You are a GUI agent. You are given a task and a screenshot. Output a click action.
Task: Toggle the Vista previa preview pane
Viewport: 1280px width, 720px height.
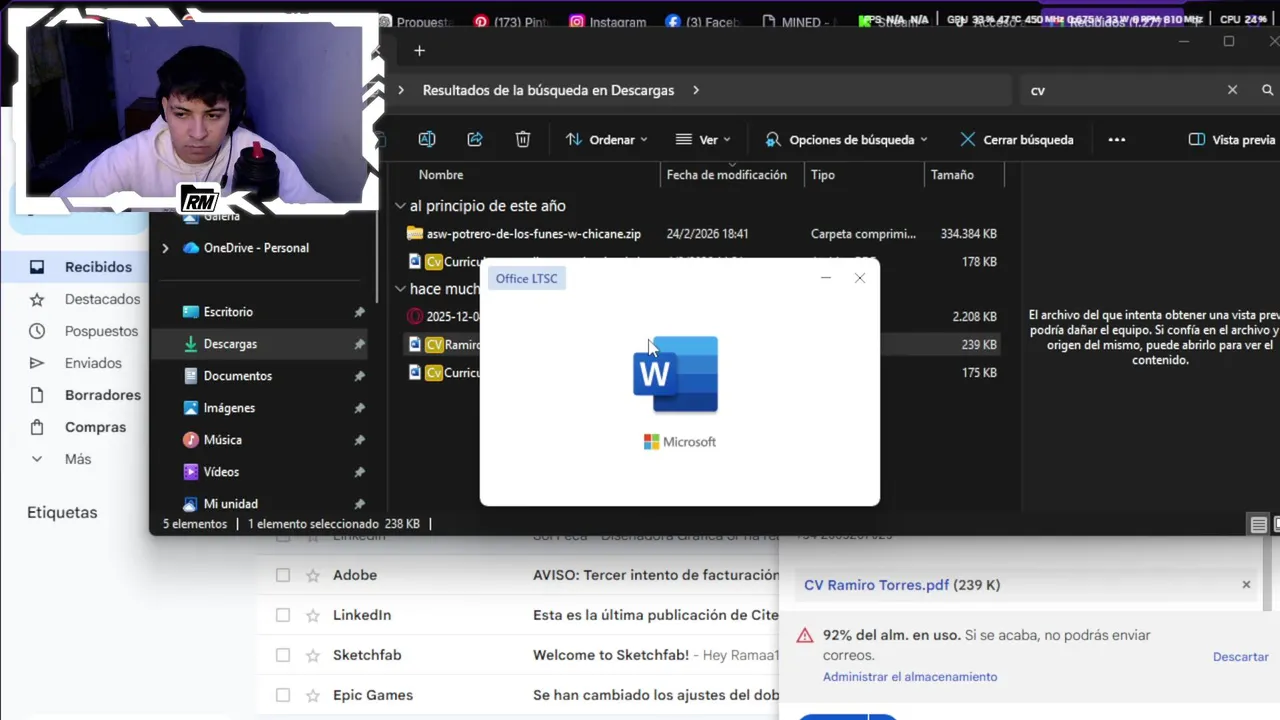point(1232,140)
